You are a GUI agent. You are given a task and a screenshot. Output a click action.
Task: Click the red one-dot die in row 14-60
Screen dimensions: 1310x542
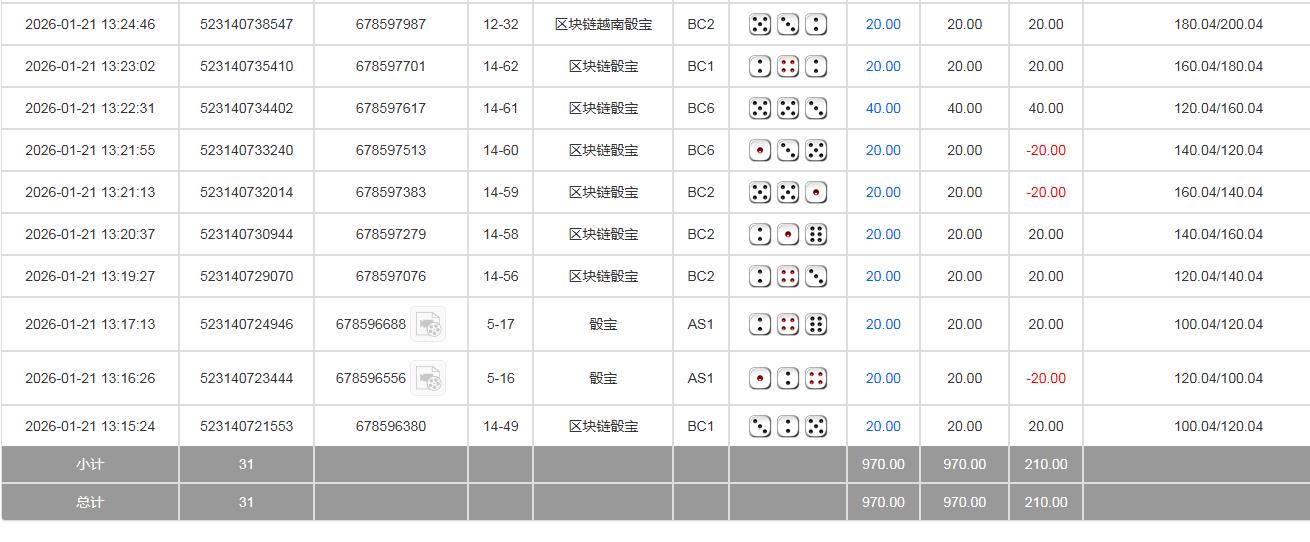760,150
